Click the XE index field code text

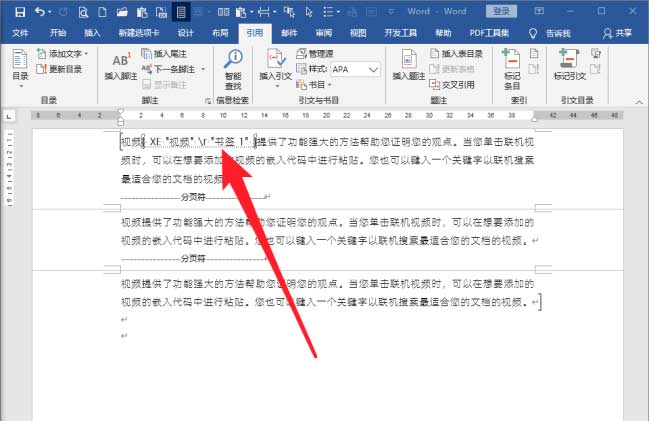pos(199,142)
